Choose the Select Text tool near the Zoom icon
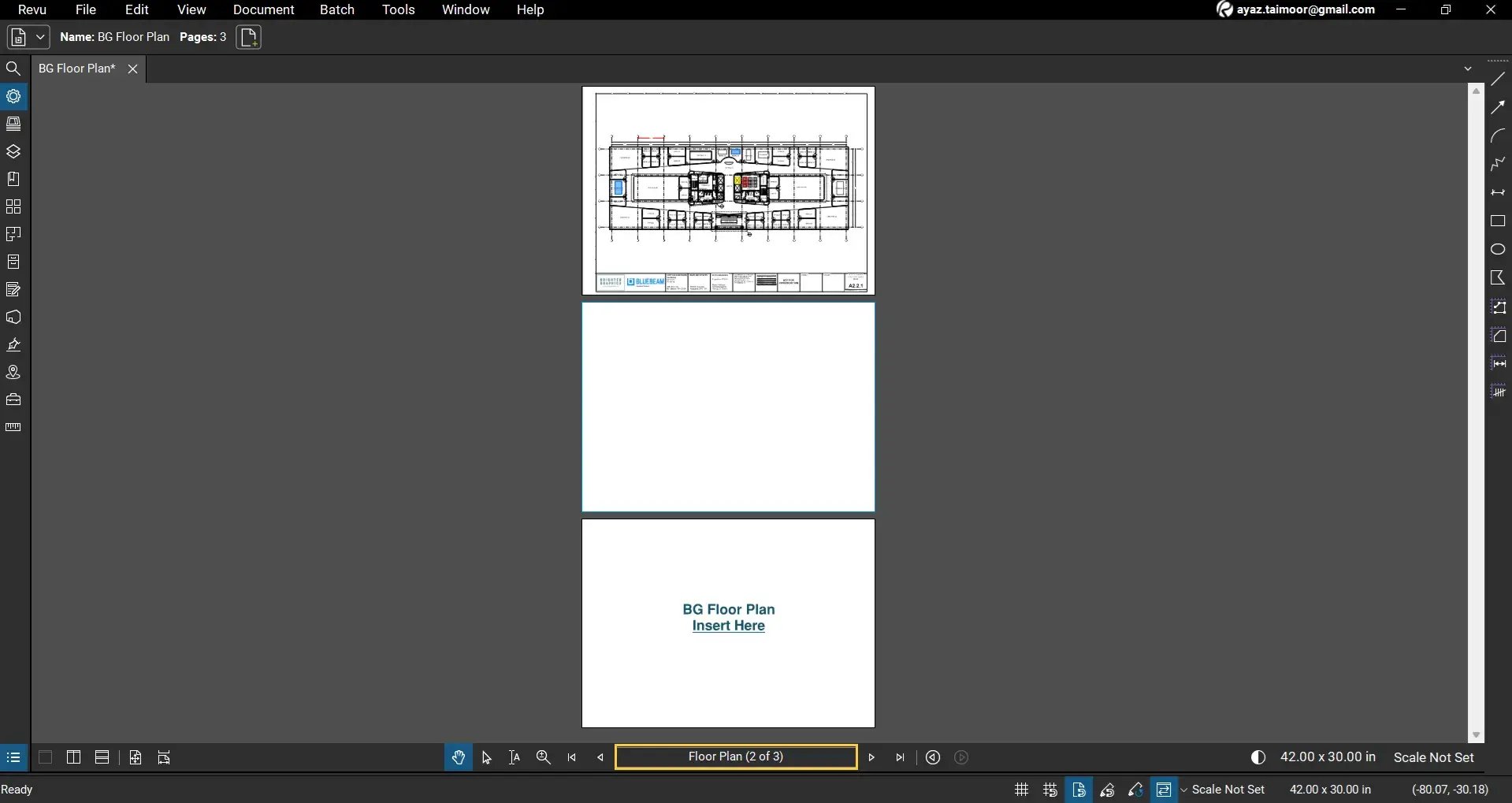Image resolution: width=1512 pixels, height=803 pixels. click(514, 757)
